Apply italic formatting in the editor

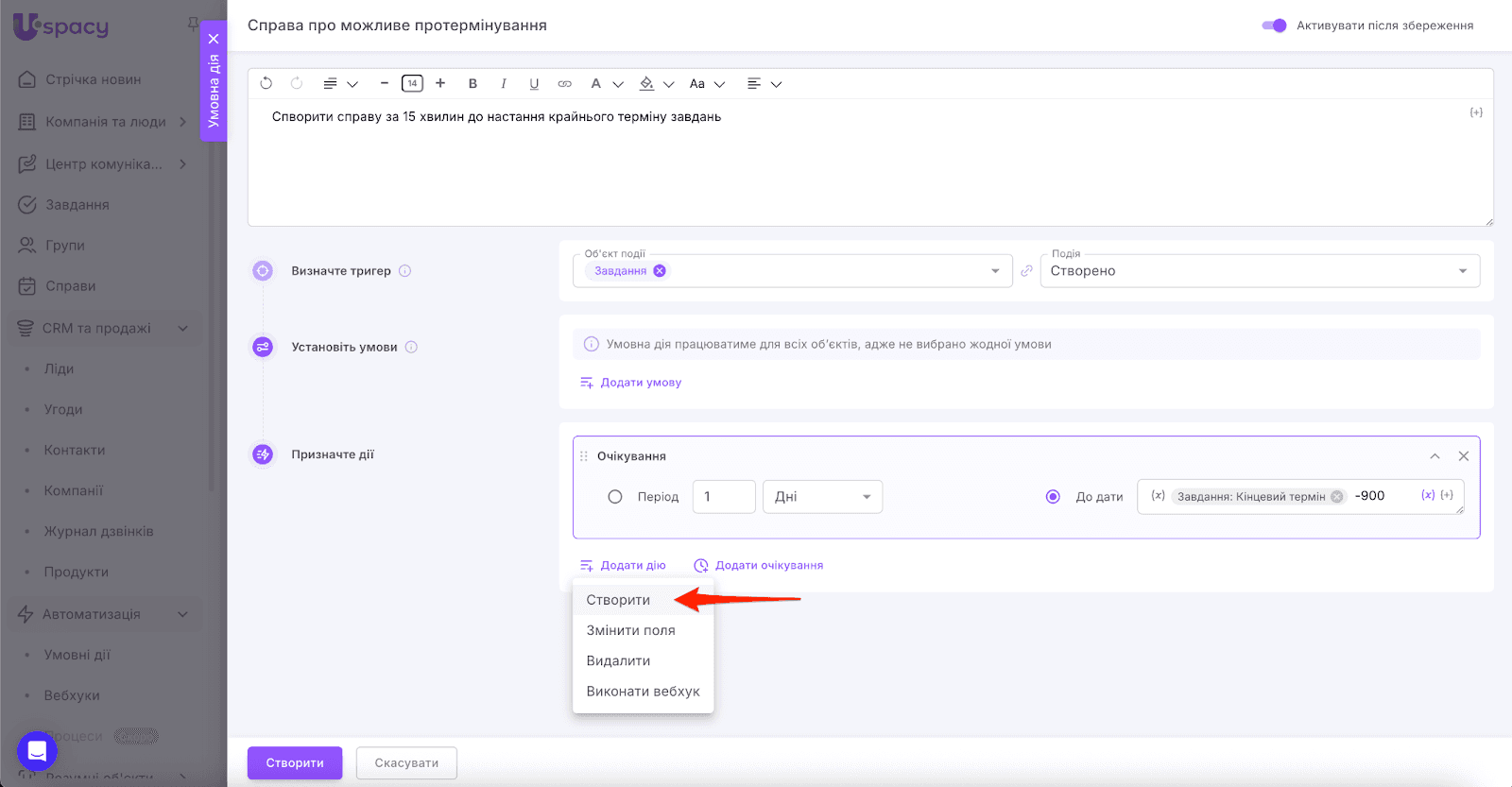point(504,83)
